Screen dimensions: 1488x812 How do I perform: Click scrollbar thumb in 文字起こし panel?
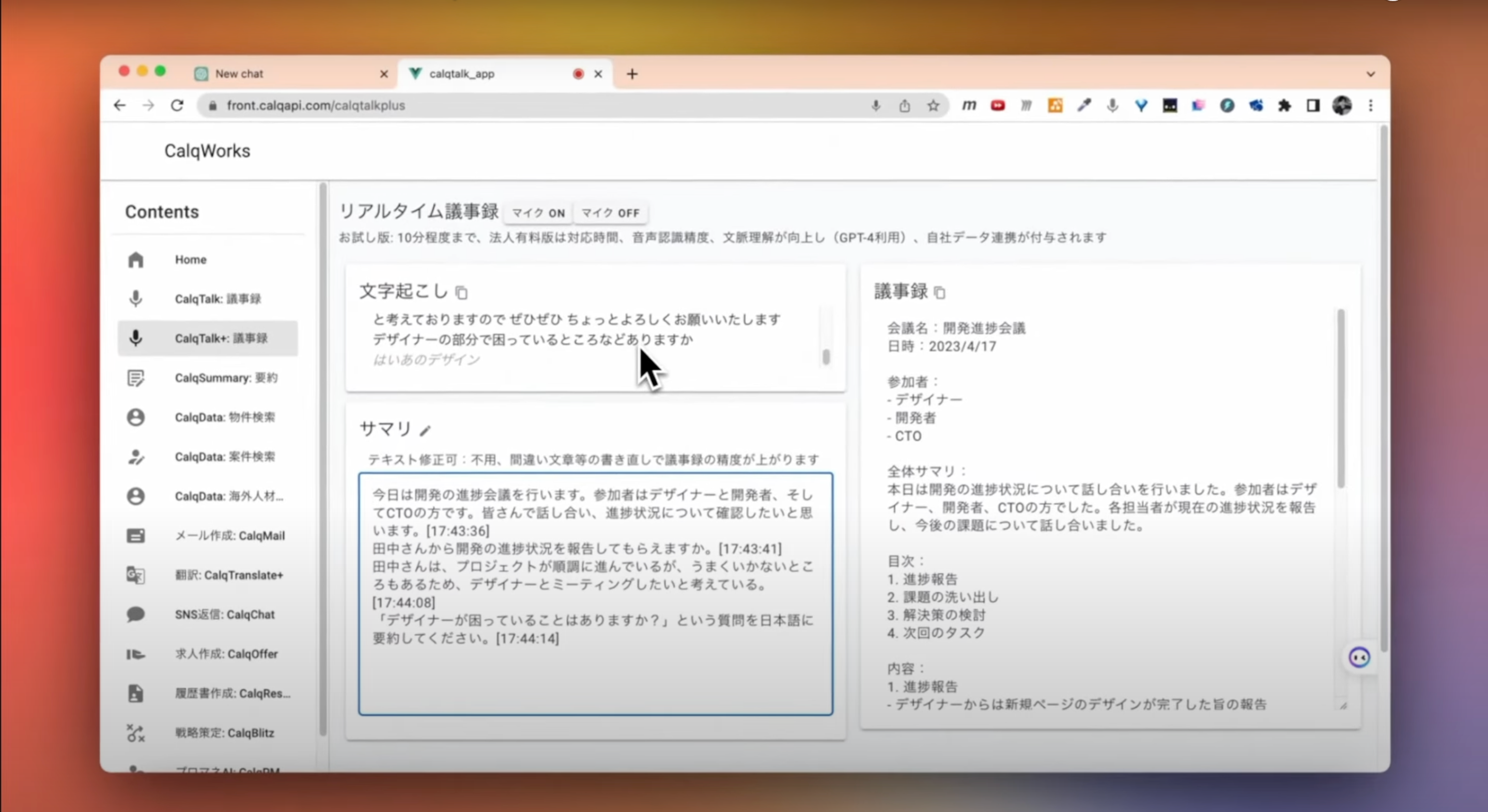click(826, 357)
